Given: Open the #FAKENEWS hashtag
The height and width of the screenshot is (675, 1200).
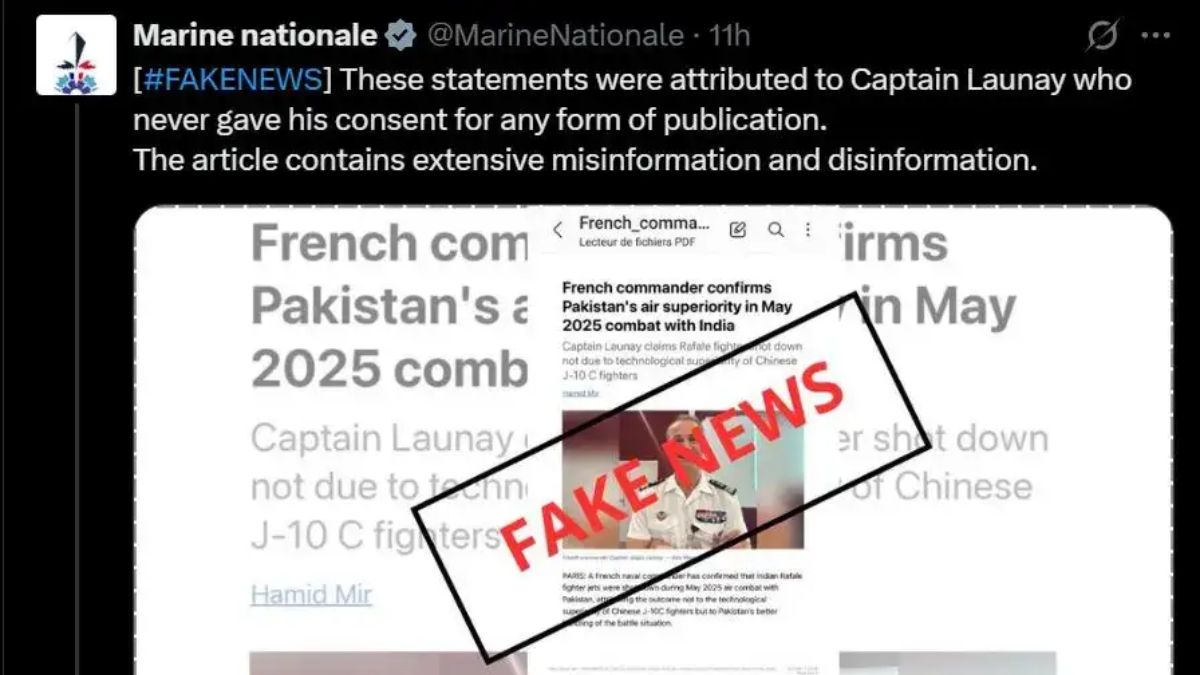Looking at the screenshot, I should (x=233, y=79).
